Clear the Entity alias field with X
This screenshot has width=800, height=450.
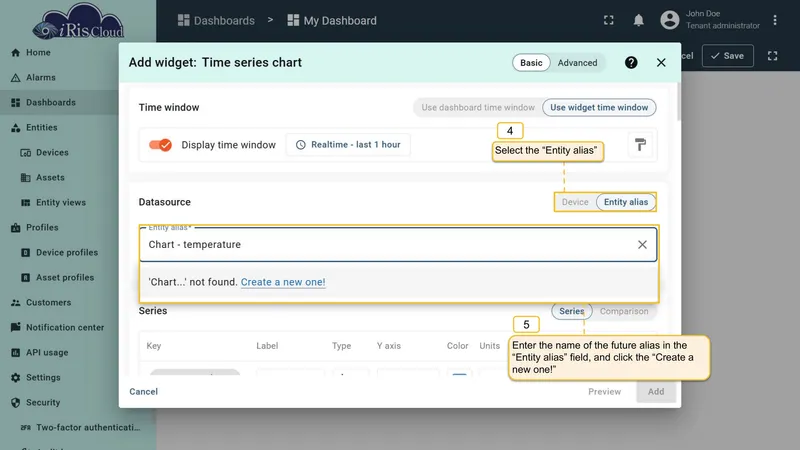coord(642,244)
